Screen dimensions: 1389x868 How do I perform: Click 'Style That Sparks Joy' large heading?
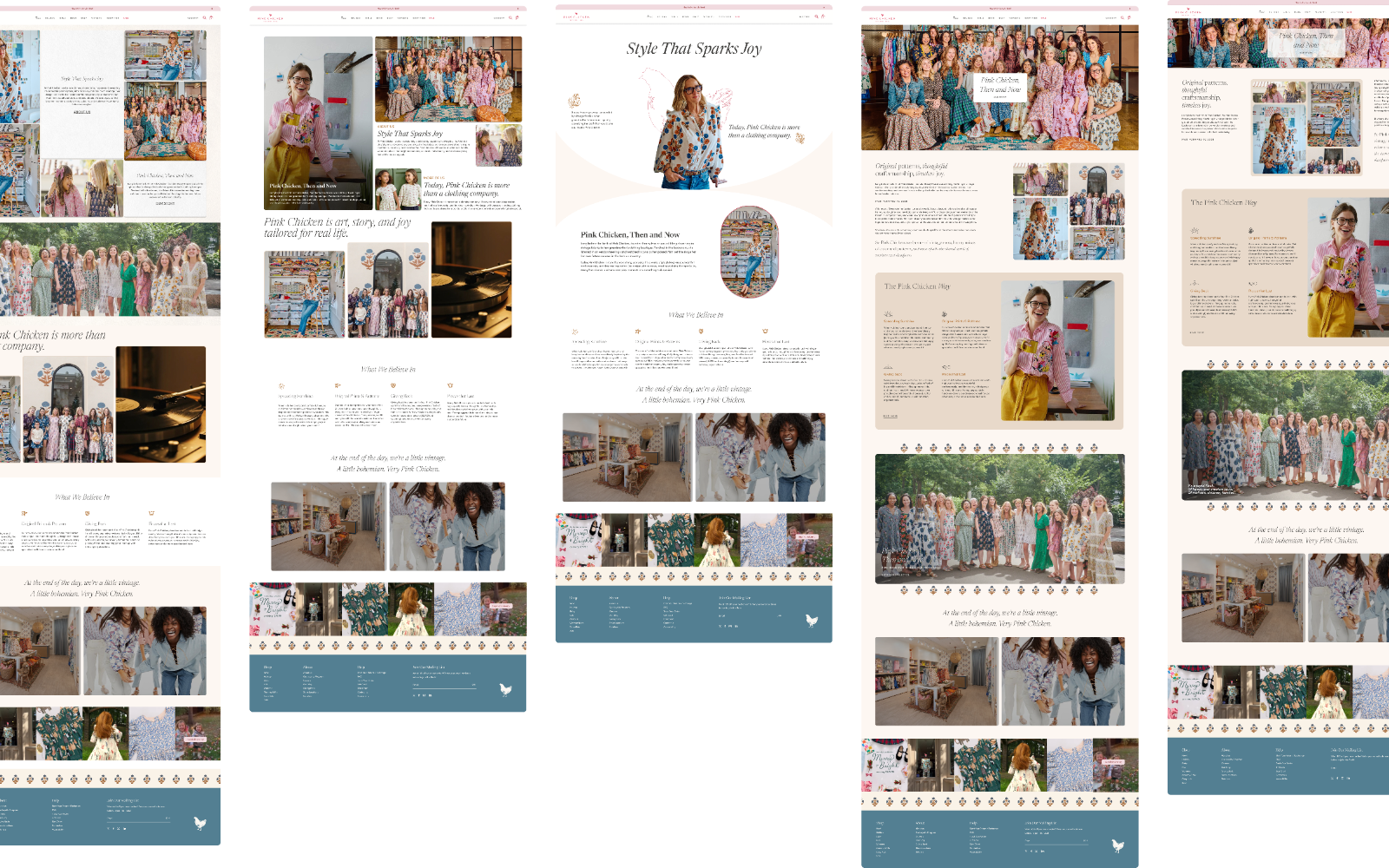coord(694,49)
